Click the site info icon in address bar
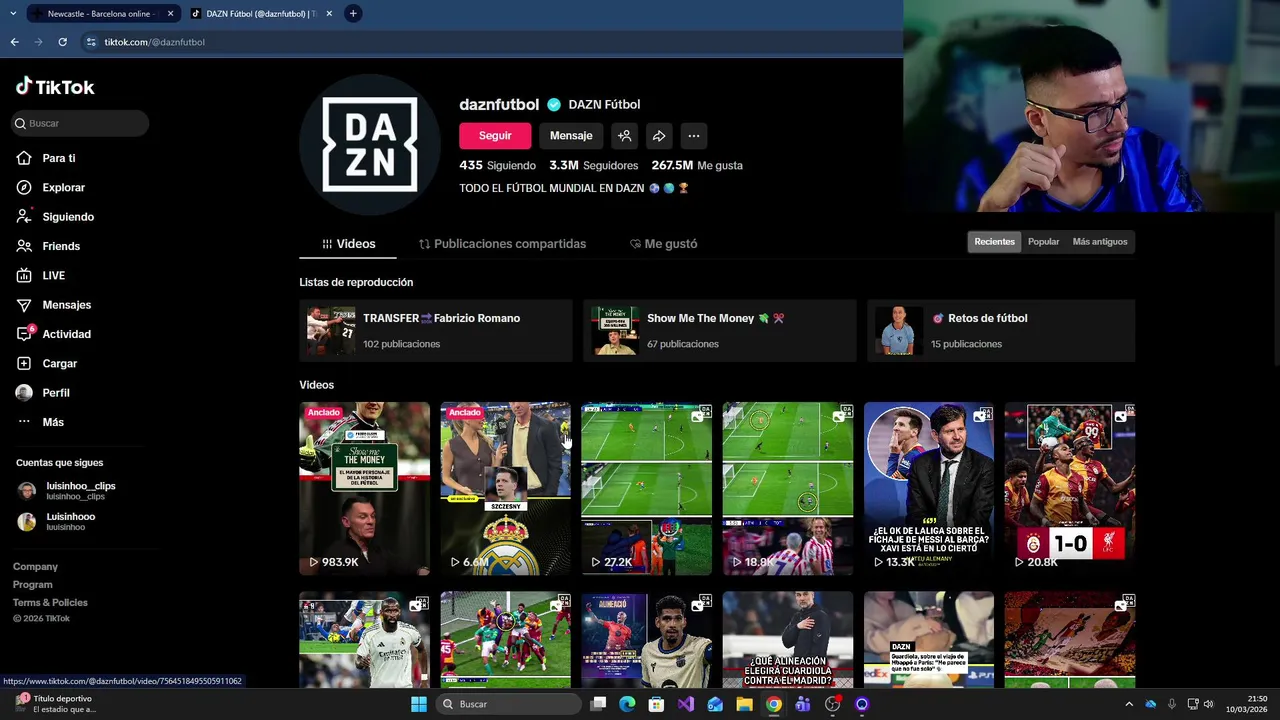The width and height of the screenshot is (1280, 720). click(x=91, y=42)
